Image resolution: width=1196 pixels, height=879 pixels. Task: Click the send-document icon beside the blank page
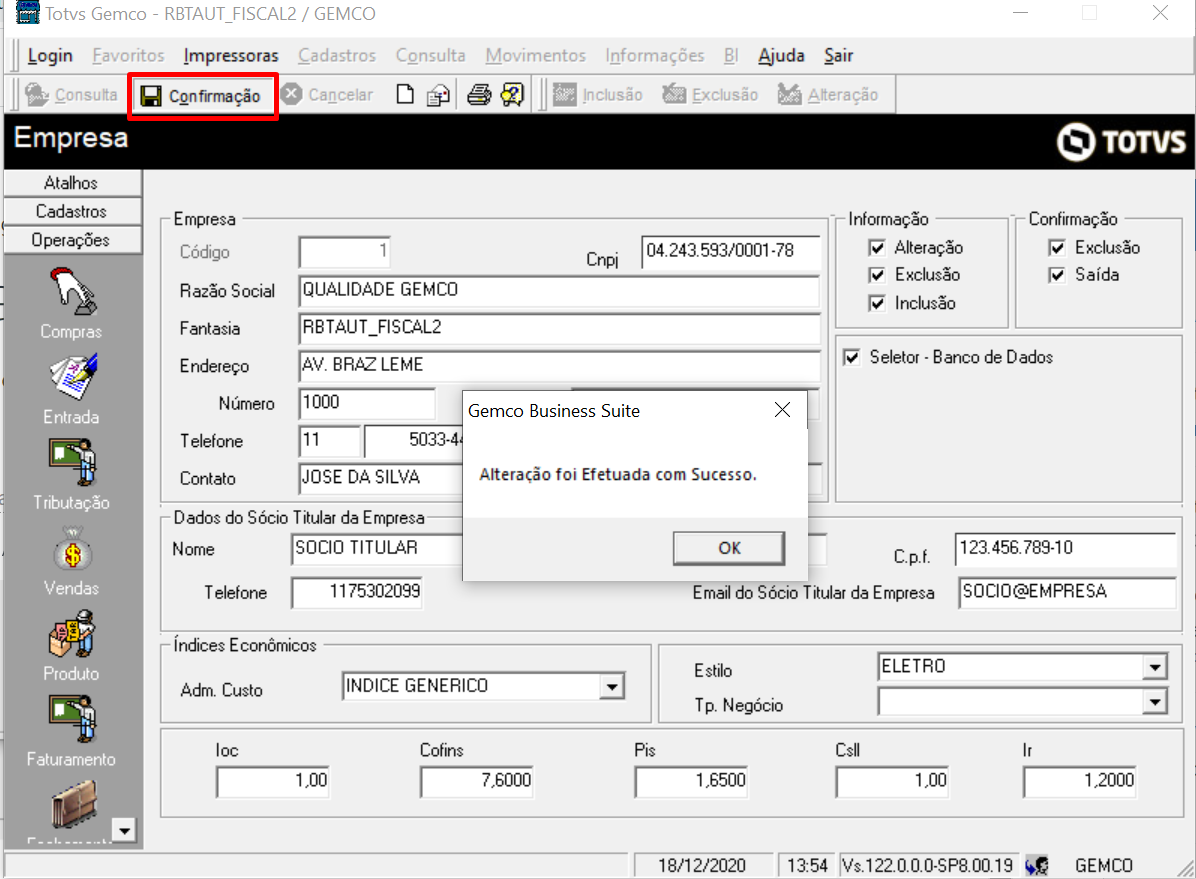click(439, 95)
